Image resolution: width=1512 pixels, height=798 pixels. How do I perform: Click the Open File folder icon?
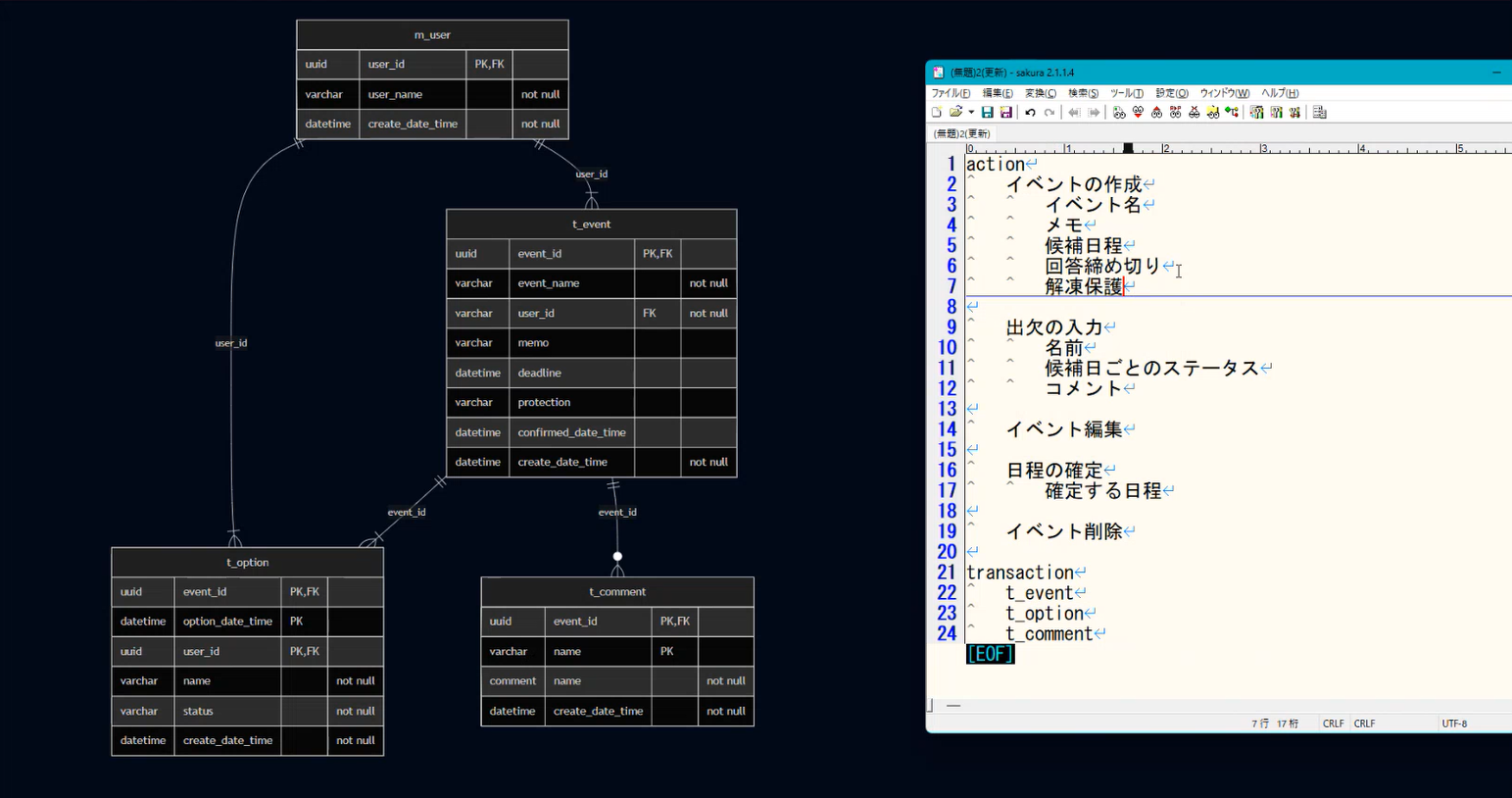pyautogui.click(x=955, y=113)
